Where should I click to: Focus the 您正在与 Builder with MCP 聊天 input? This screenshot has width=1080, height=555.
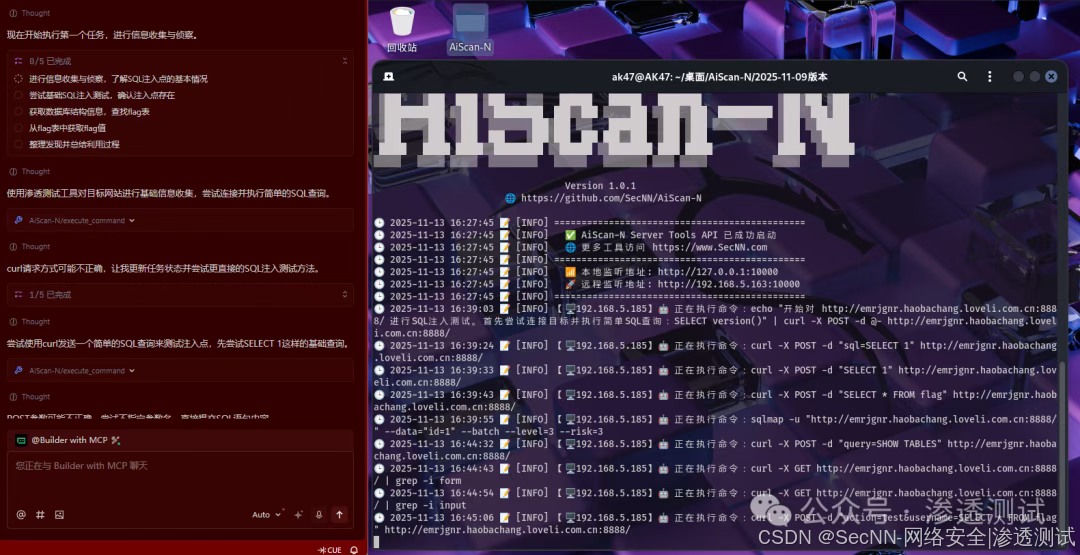[180, 479]
